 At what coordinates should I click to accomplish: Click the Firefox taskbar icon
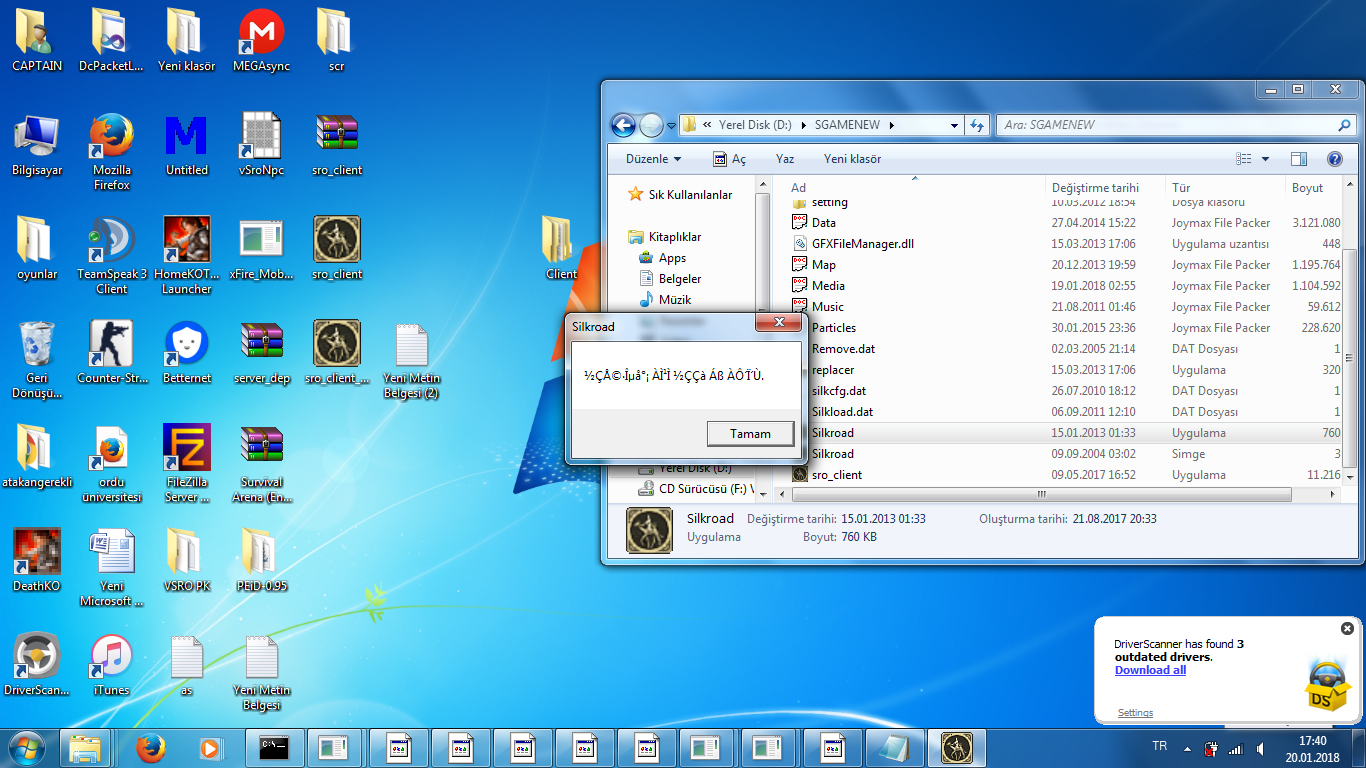pyautogui.click(x=151, y=747)
